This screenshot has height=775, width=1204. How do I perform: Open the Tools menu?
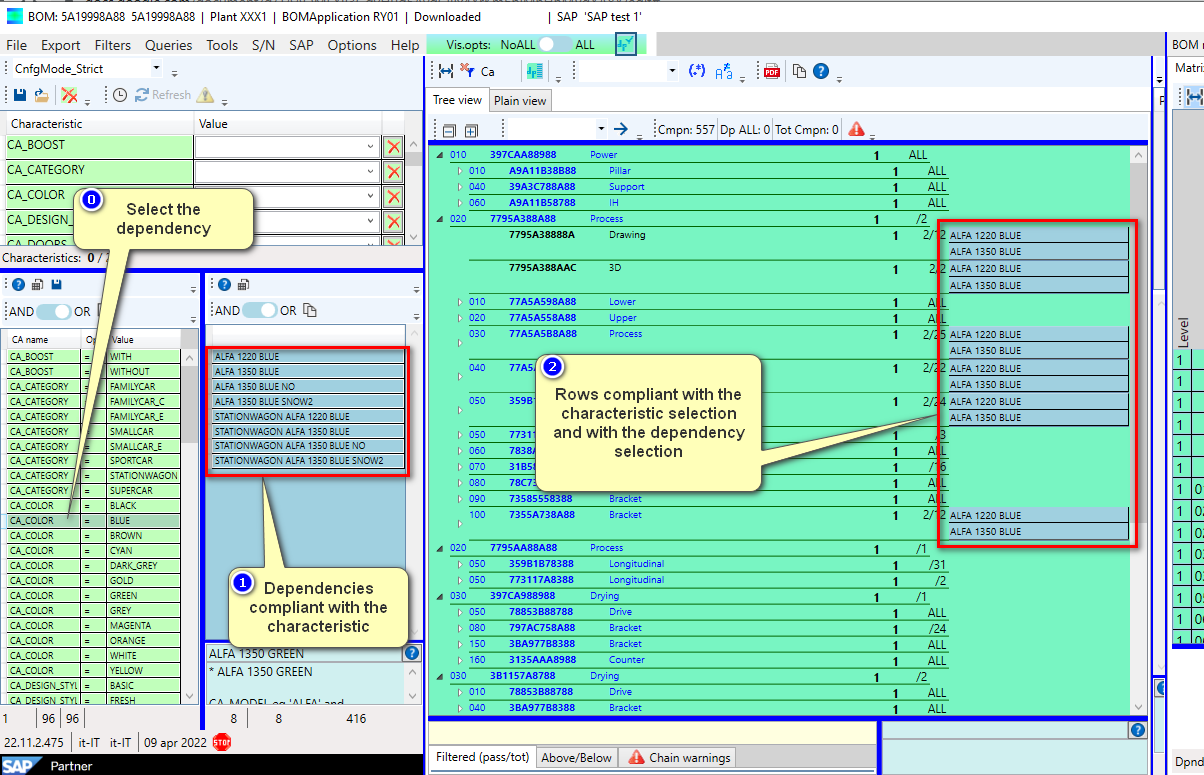tap(222, 45)
